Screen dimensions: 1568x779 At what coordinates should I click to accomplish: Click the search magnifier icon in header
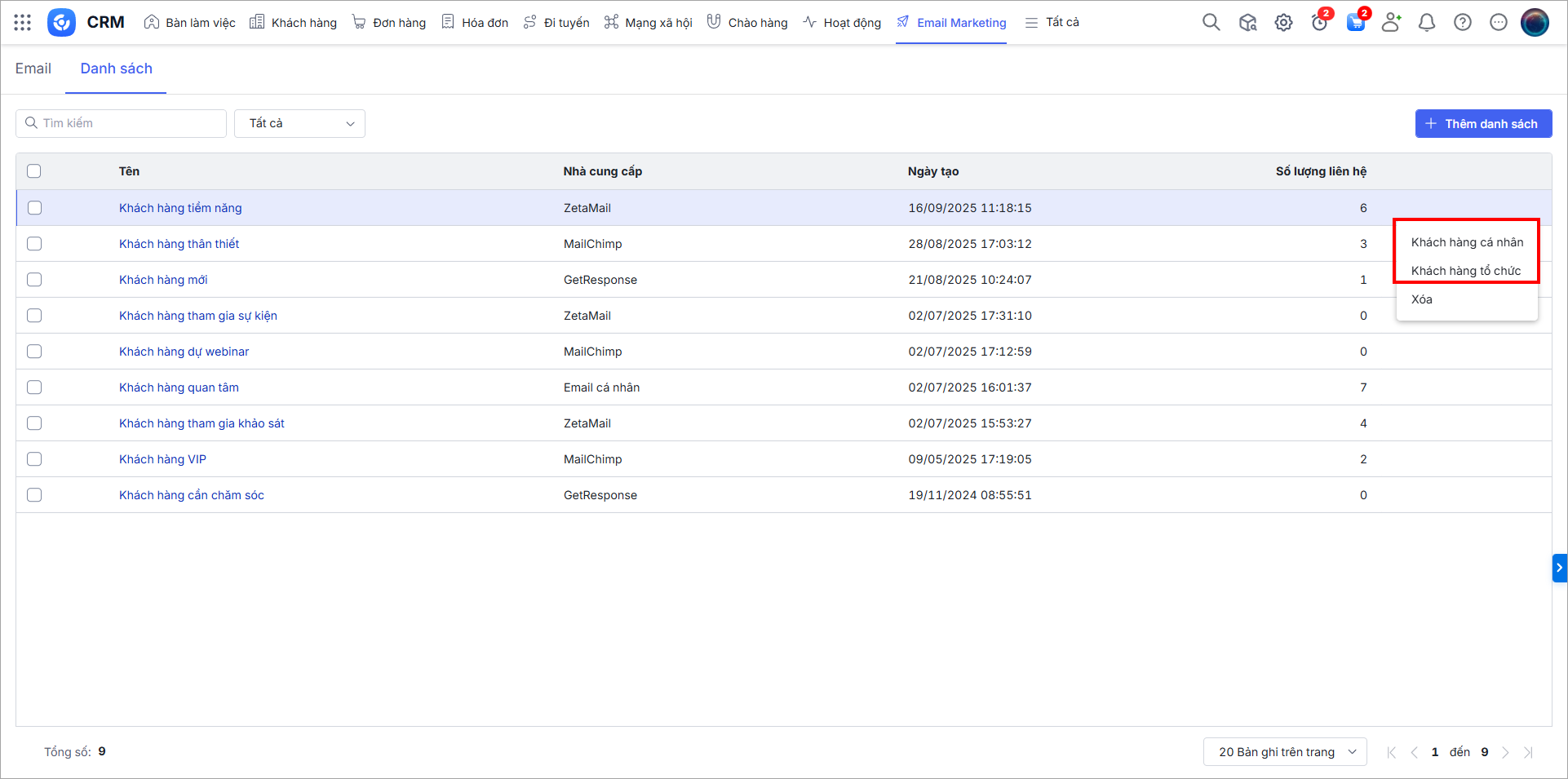tap(1211, 23)
